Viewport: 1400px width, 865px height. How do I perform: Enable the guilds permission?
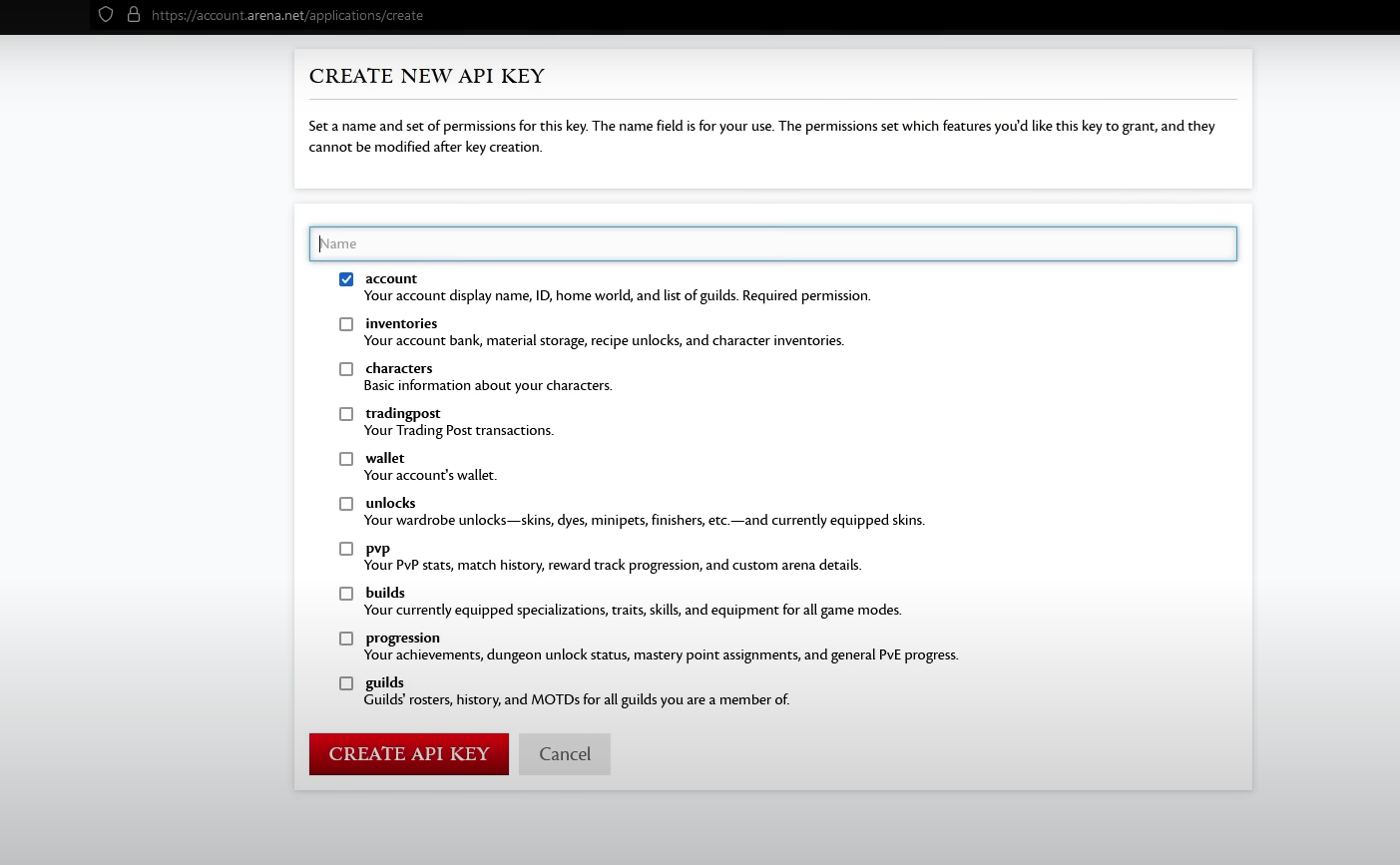coord(346,683)
